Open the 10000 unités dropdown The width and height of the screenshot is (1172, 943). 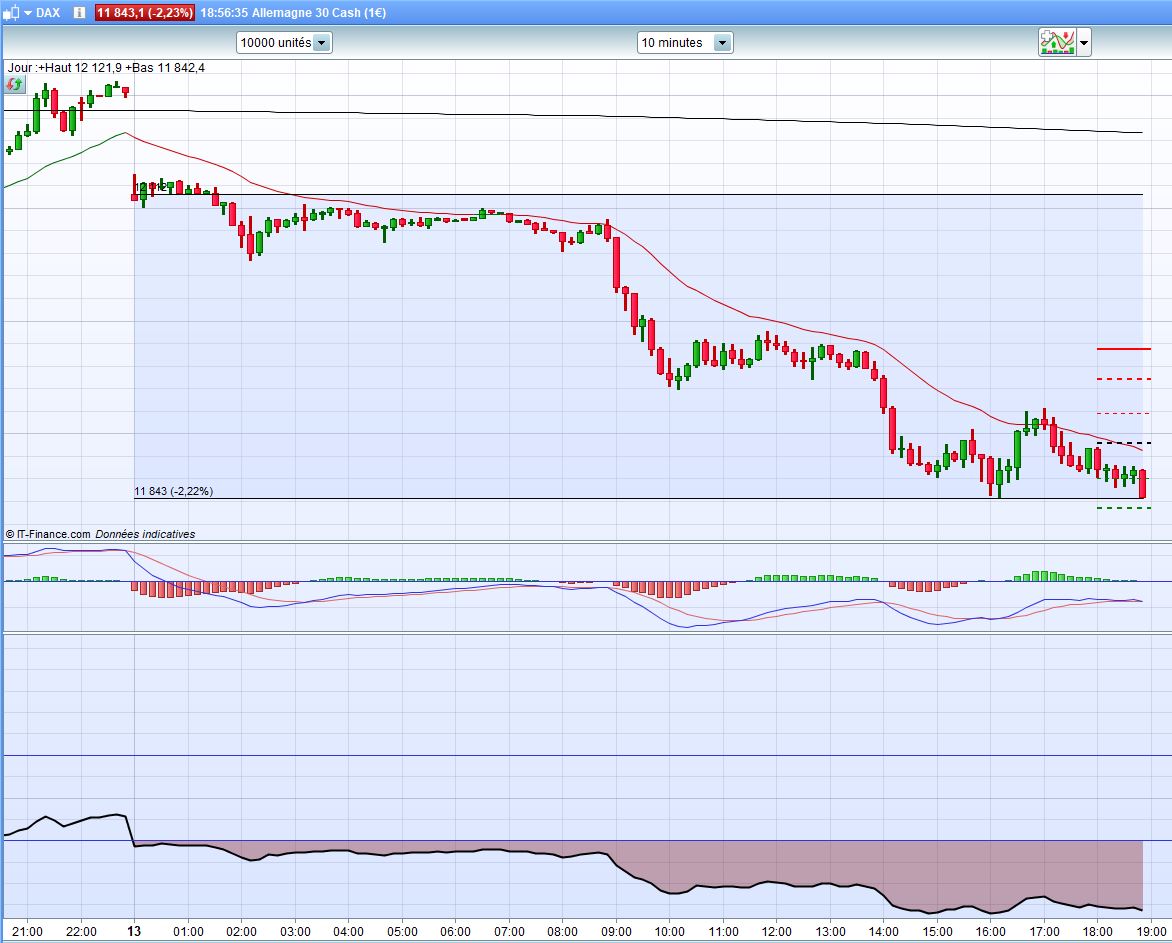(284, 43)
